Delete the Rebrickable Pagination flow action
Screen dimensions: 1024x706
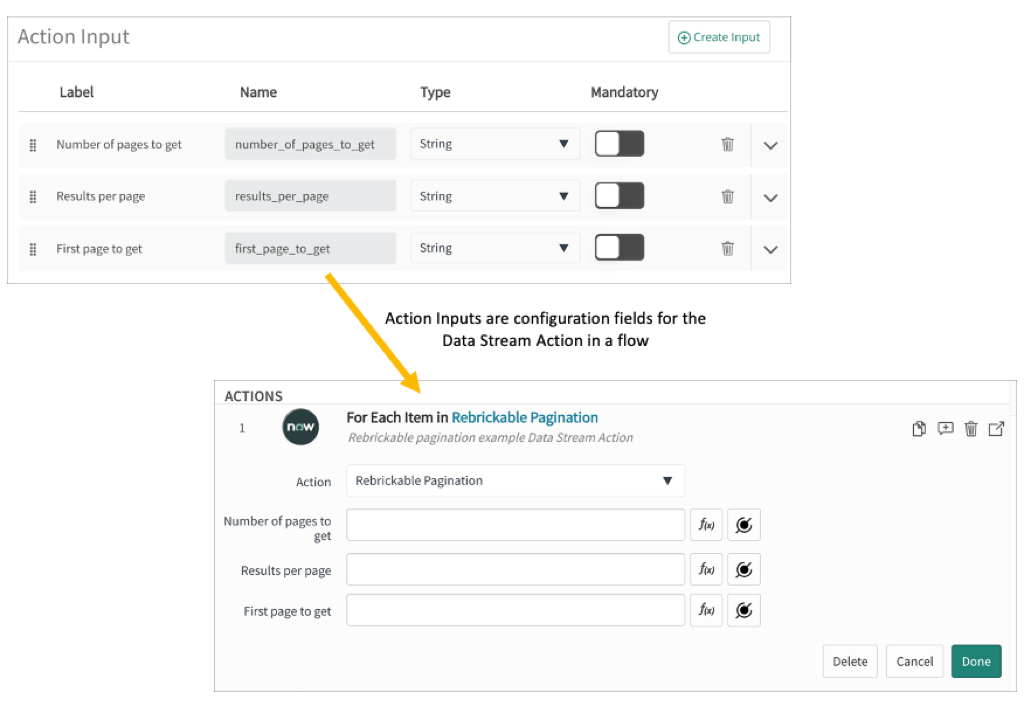(x=971, y=428)
